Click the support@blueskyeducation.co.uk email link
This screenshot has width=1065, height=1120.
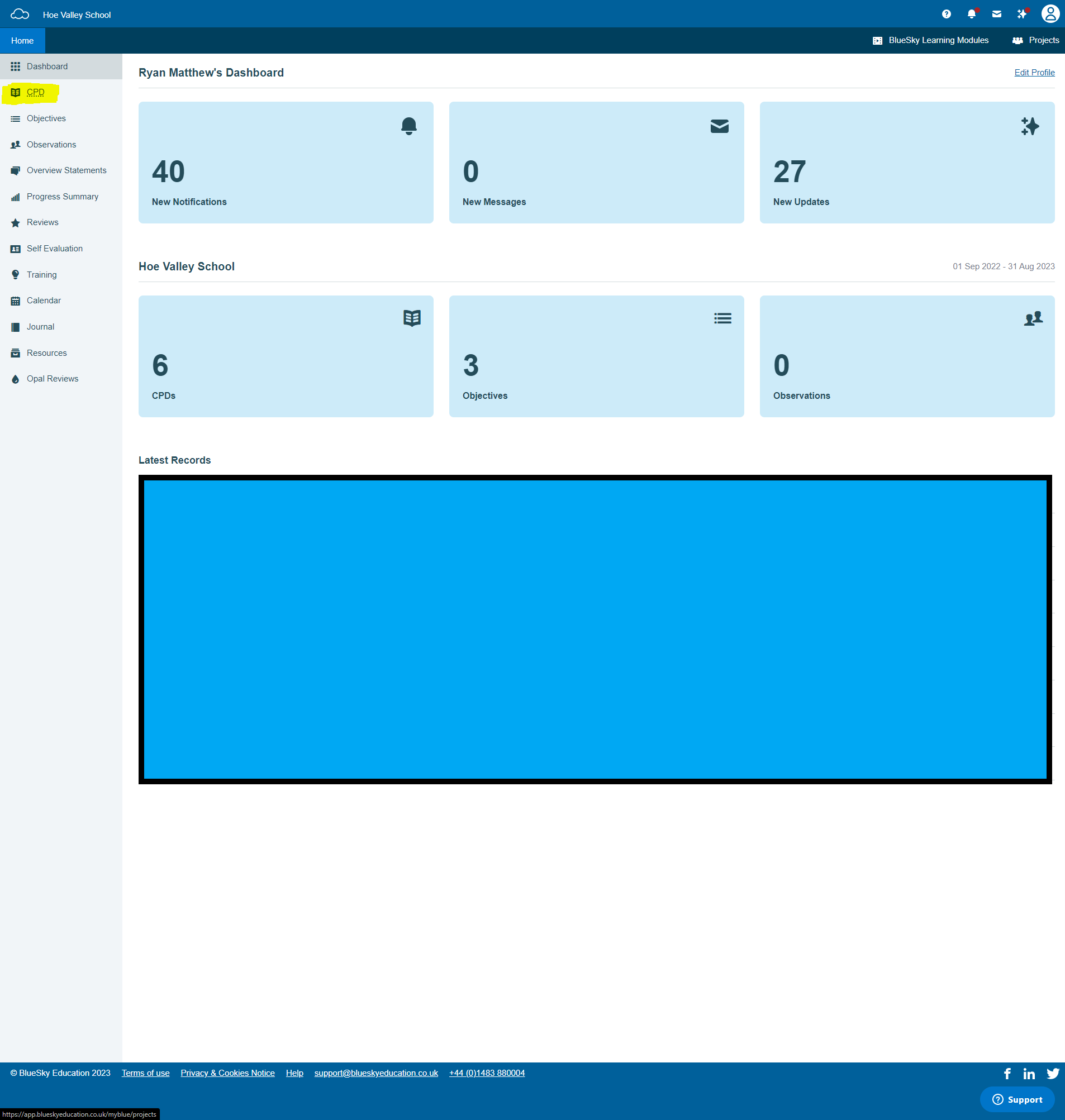[x=377, y=1073]
